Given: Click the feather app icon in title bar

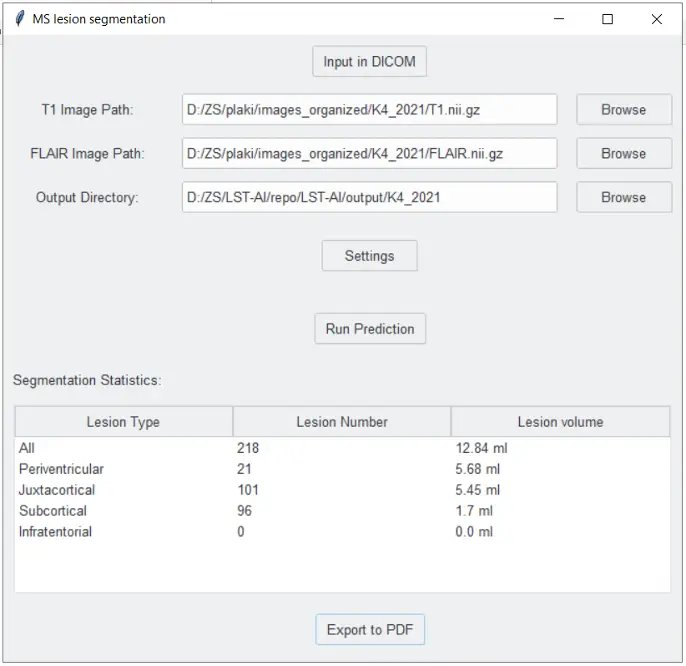Looking at the screenshot, I should coord(19,19).
